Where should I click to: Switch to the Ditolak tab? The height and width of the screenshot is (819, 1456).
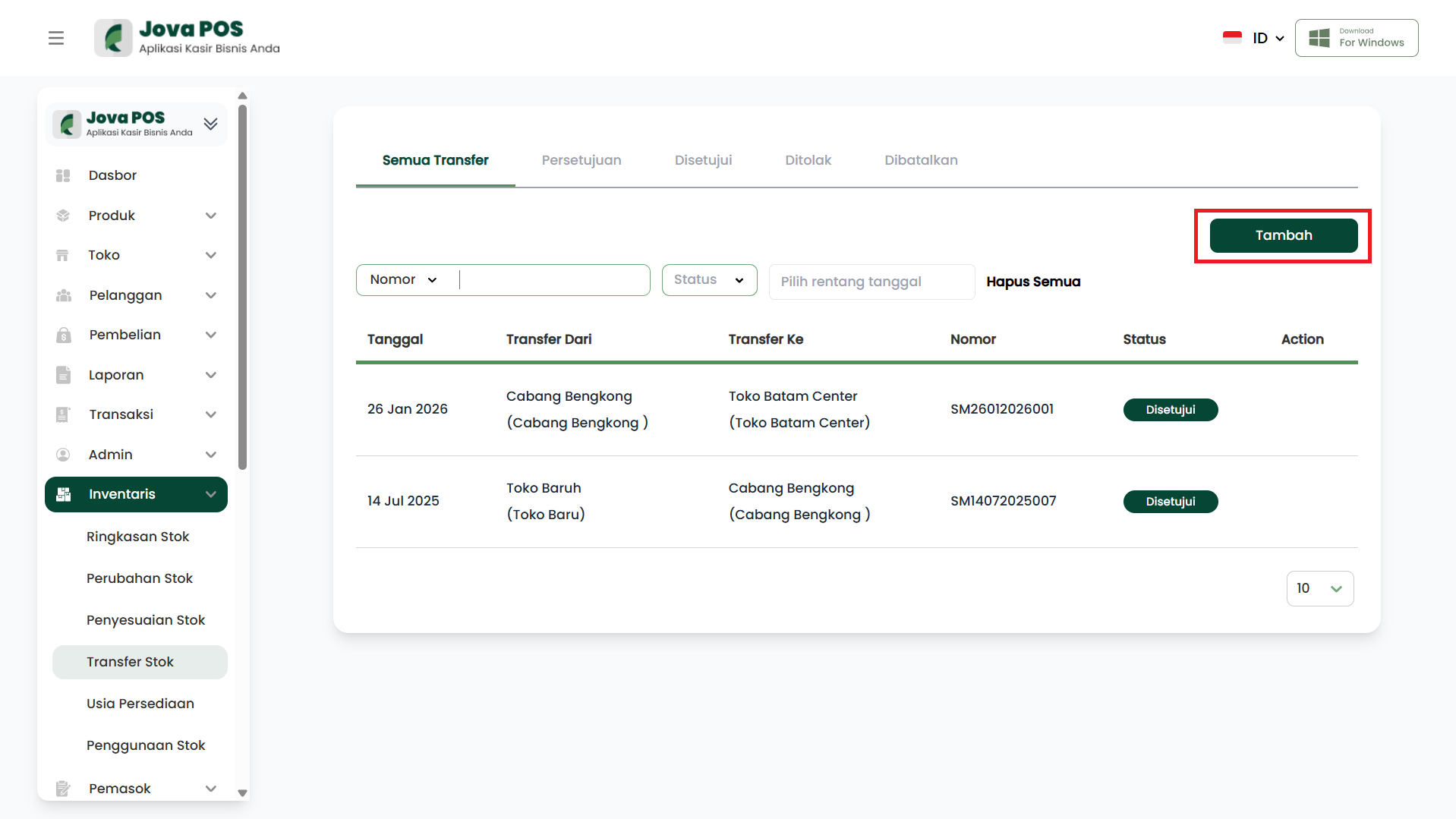[x=808, y=160]
